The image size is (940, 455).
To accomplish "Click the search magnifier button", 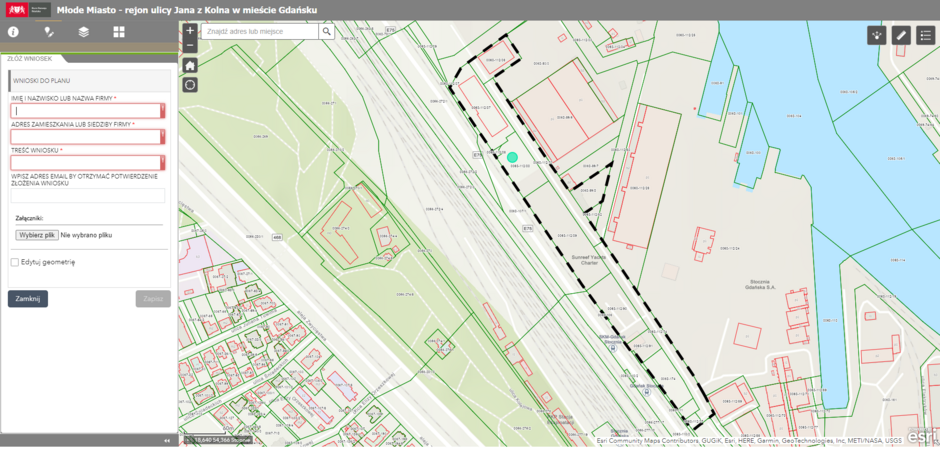I will [x=326, y=32].
